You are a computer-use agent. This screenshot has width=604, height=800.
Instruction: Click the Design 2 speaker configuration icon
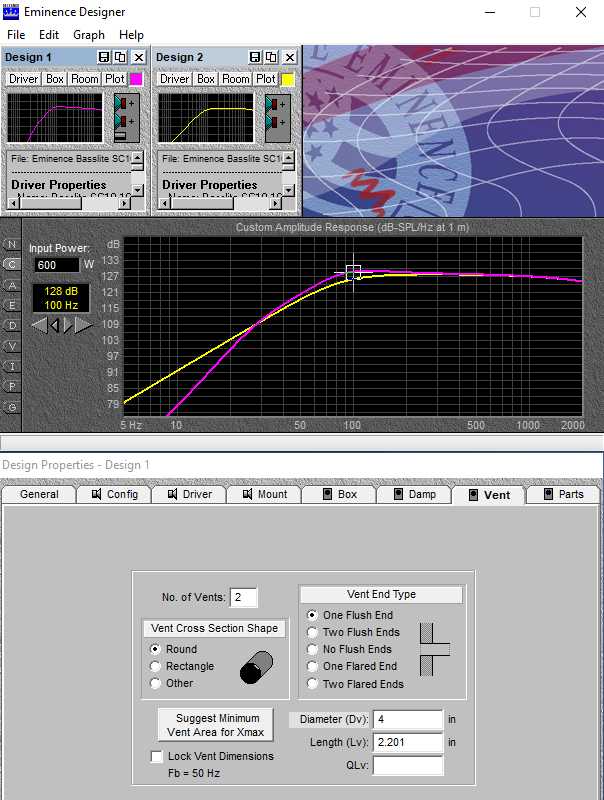tap(278, 118)
